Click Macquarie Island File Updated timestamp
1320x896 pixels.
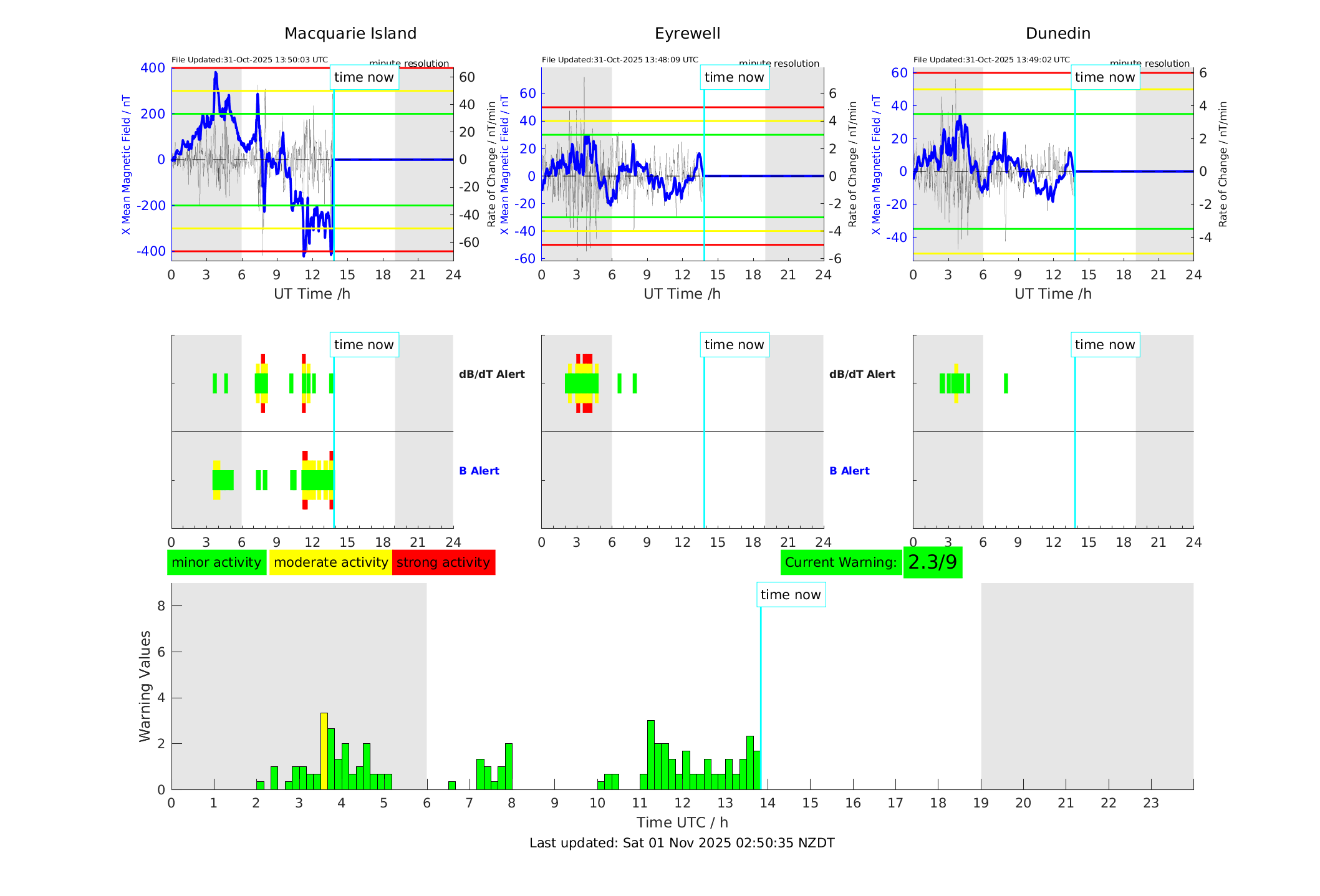(249, 60)
